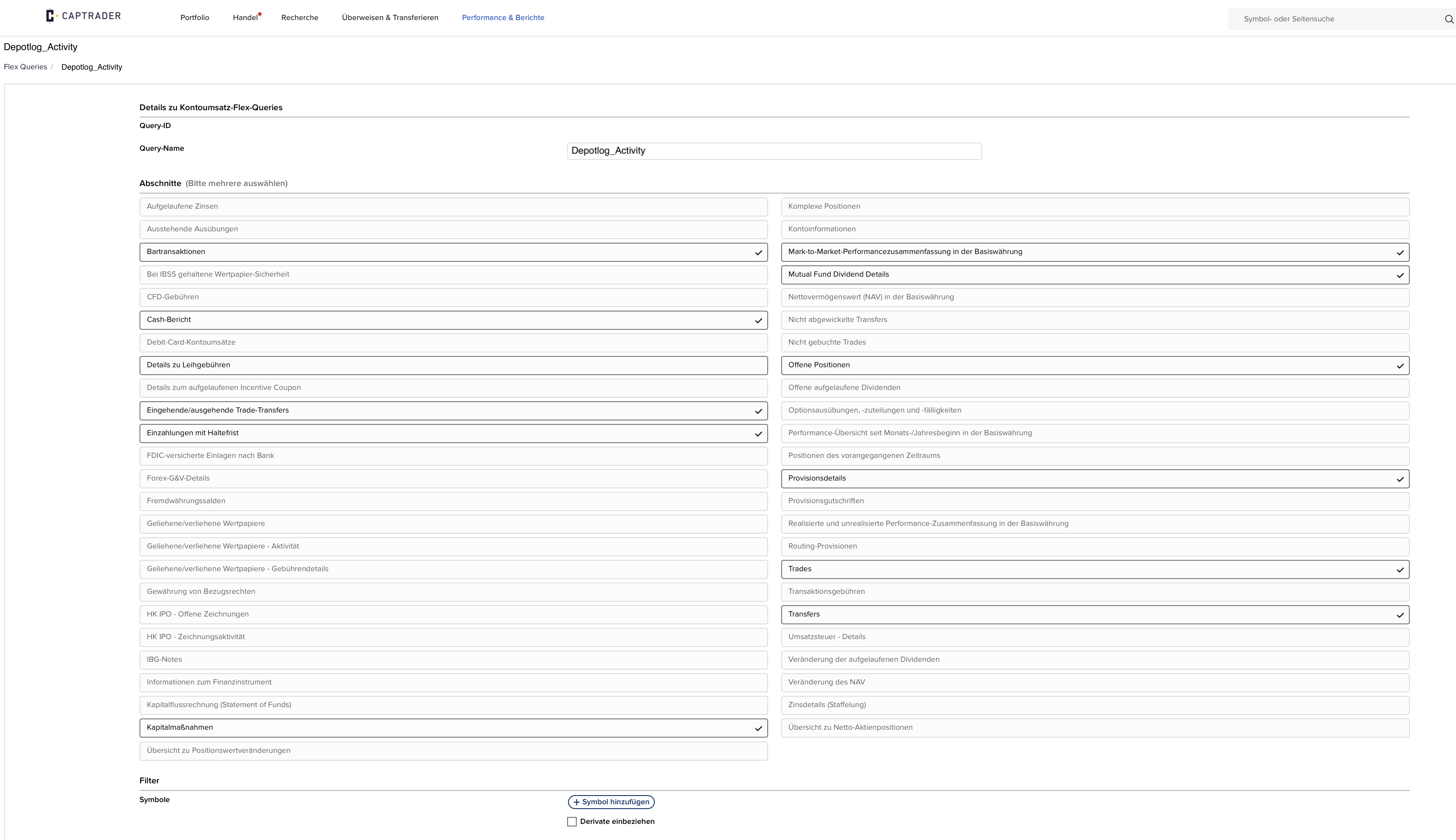The height and width of the screenshot is (840, 1456).
Task: Select Nicht abgewickelte Transfers section
Action: click(1095, 320)
